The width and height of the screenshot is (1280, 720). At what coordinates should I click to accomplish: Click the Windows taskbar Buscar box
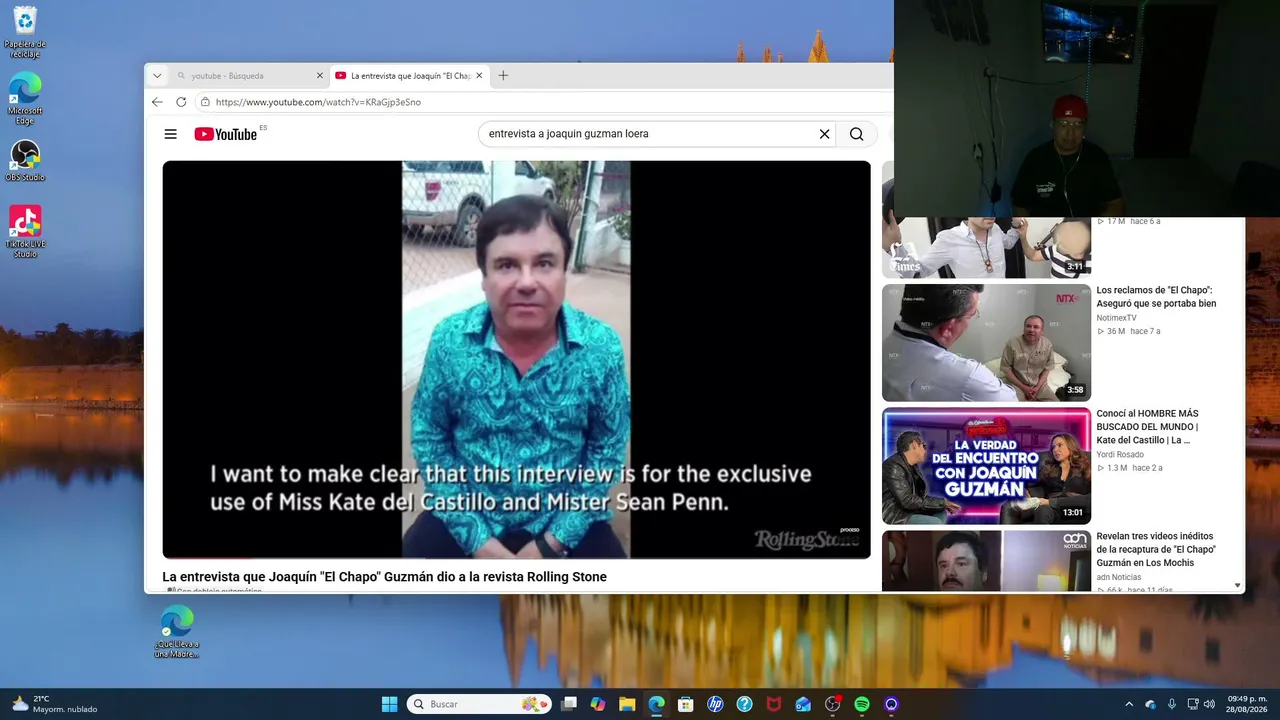479,704
